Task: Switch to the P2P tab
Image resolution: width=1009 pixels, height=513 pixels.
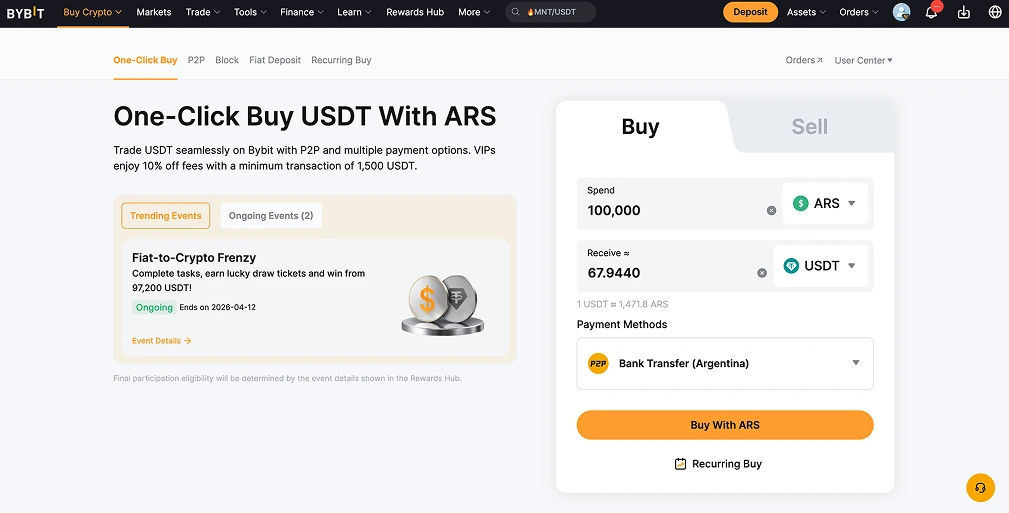Action: (x=196, y=60)
